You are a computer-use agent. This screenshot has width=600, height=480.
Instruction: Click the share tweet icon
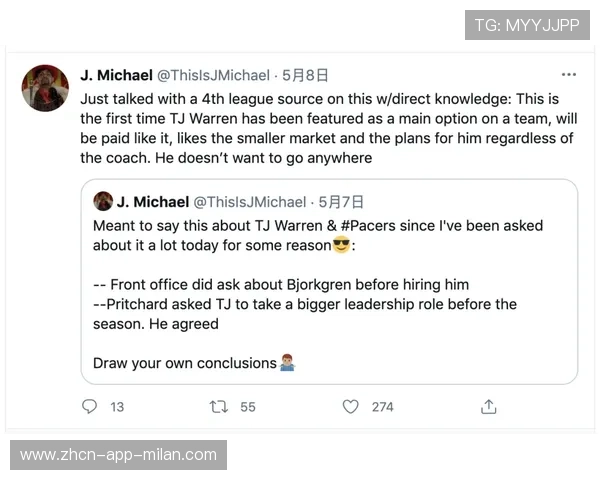(489, 407)
